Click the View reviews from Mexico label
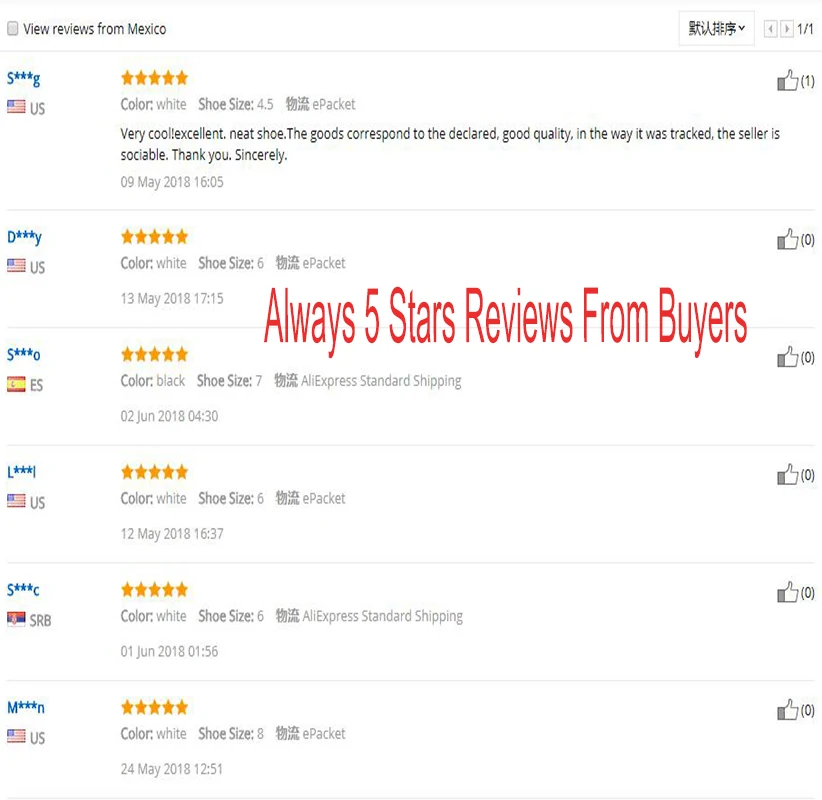 pos(95,29)
